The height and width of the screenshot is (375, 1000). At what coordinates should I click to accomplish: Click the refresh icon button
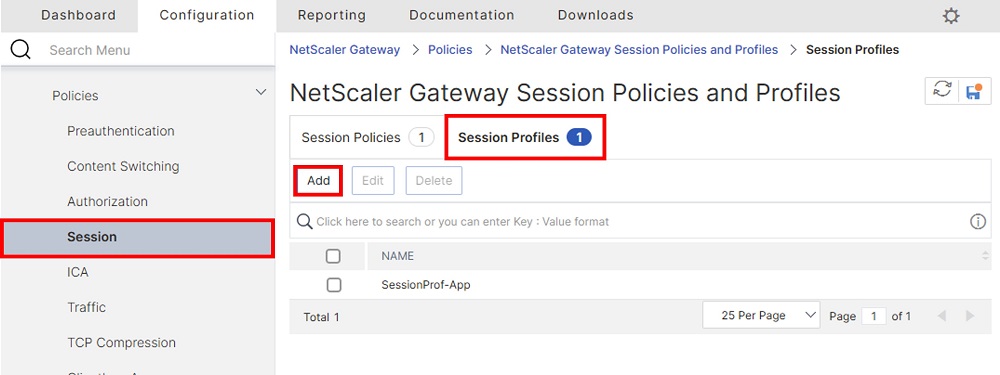[x=942, y=91]
